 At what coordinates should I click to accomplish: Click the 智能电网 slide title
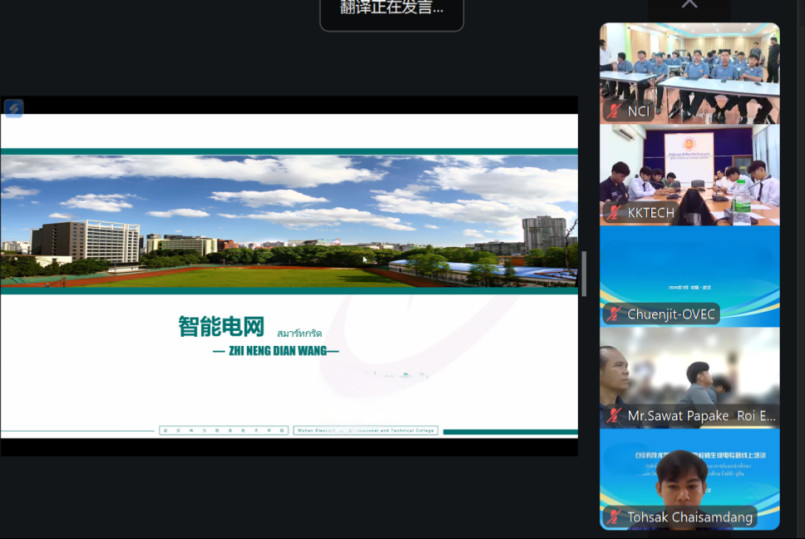[x=221, y=326]
